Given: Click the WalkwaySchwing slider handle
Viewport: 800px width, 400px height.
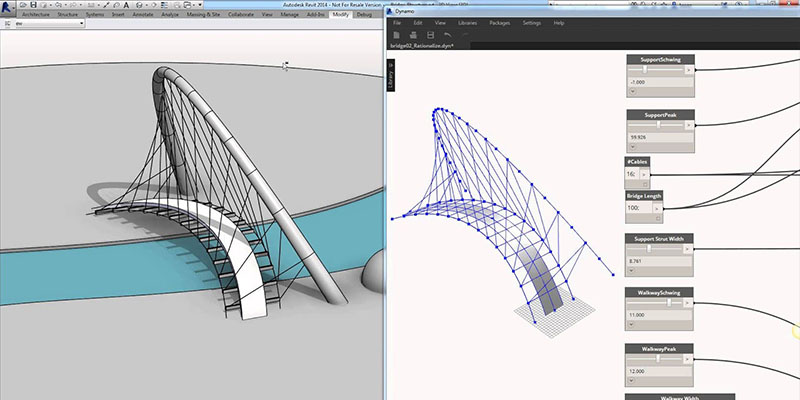Looking at the screenshot, I should (x=669, y=303).
